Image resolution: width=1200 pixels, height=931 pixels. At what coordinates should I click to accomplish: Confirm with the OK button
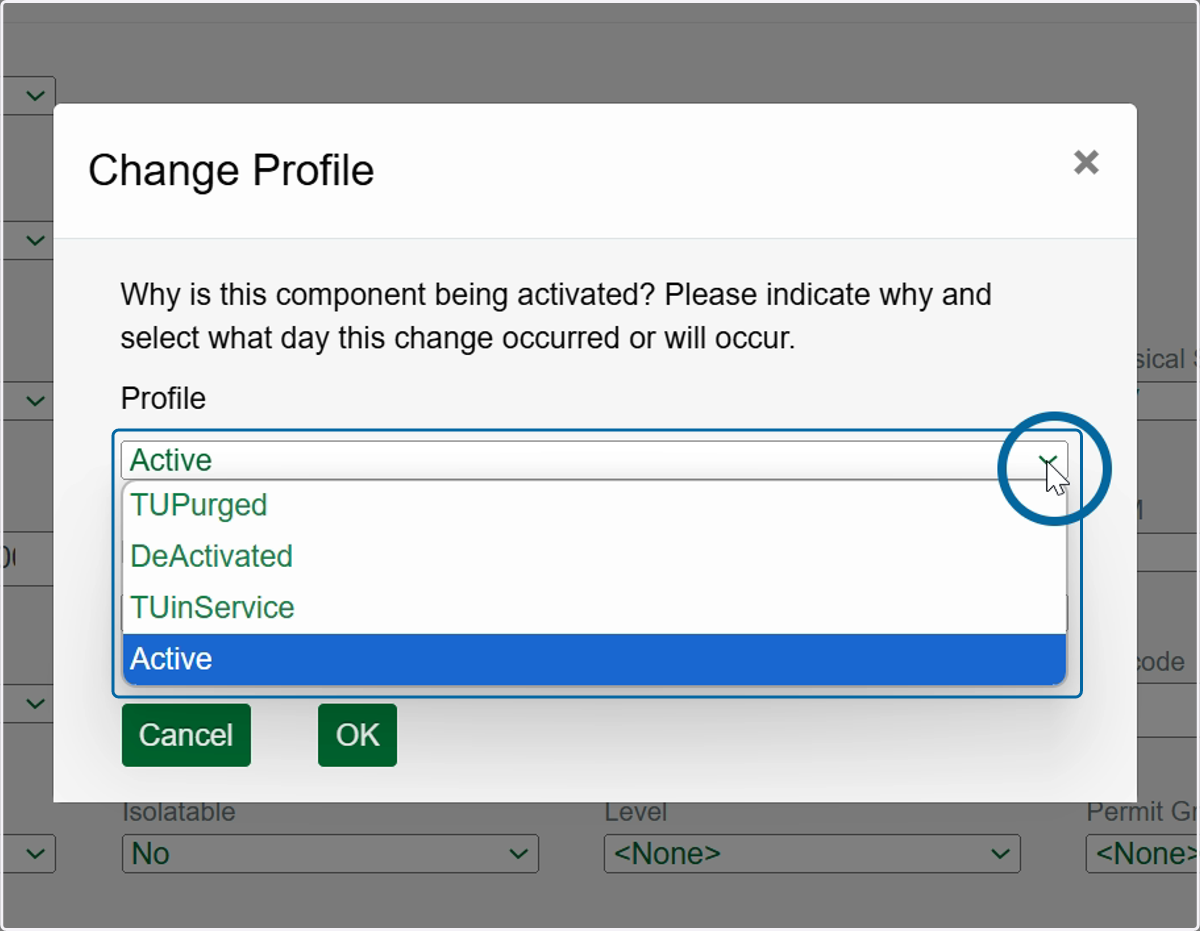click(x=357, y=735)
